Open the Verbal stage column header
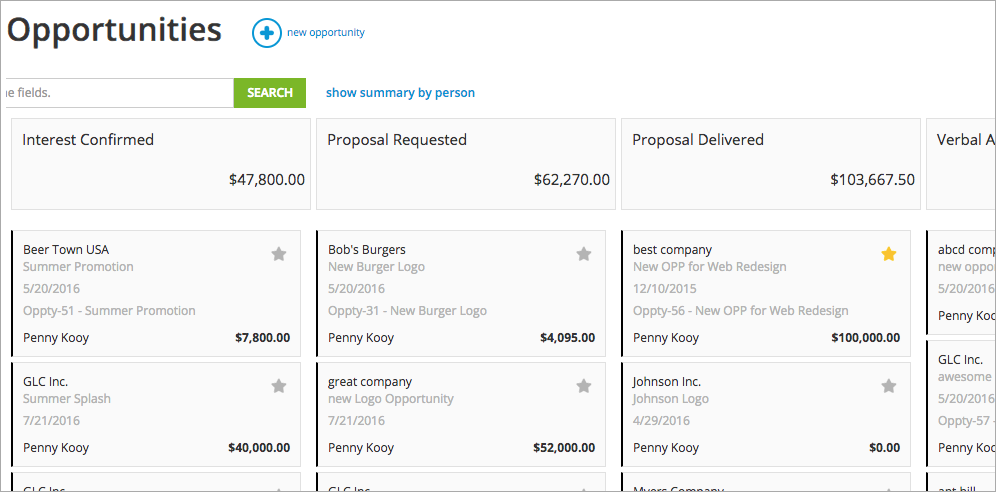This screenshot has height=492, width=996. pyautogui.click(x=963, y=164)
